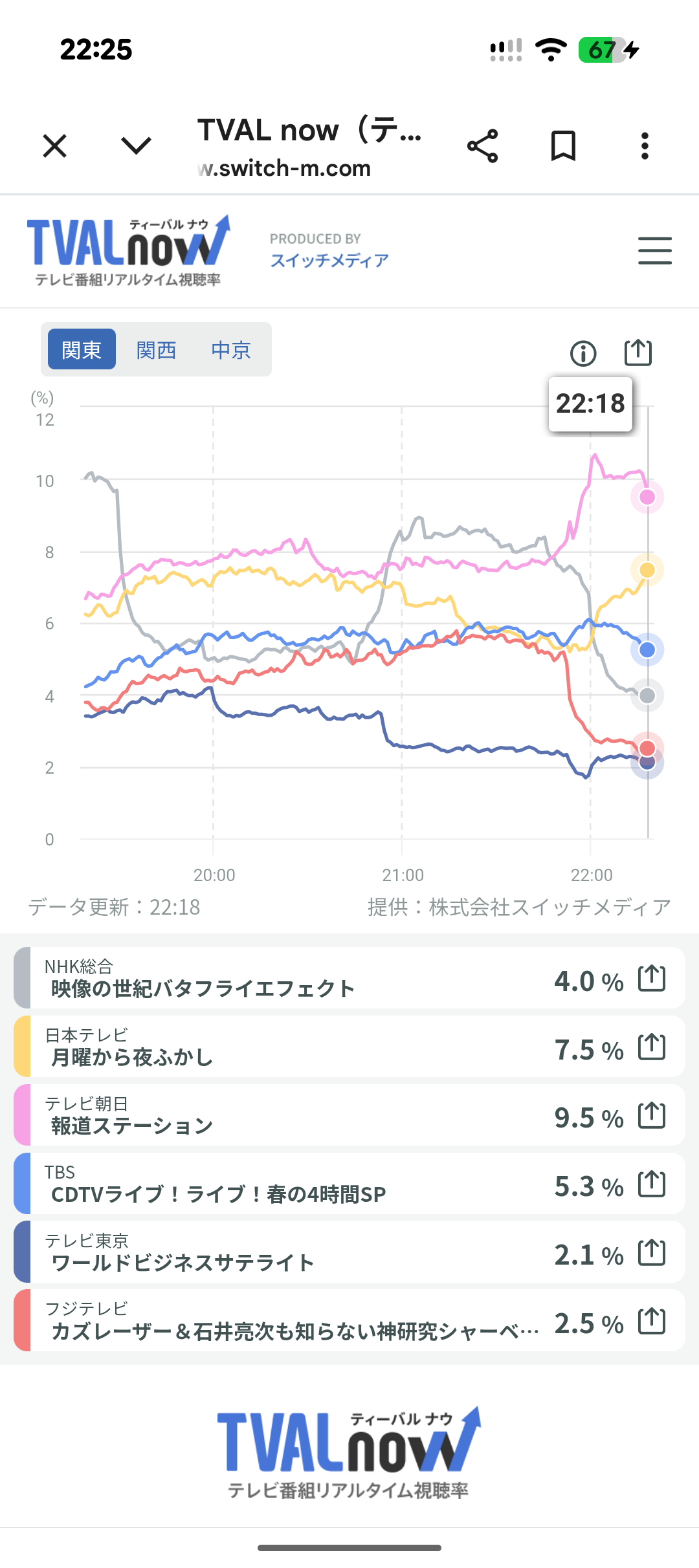Click the yellow 日本テレビ chart data point
Image resolution: width=699 pixels, height=1568 pixels.
(x=647, y=570)
